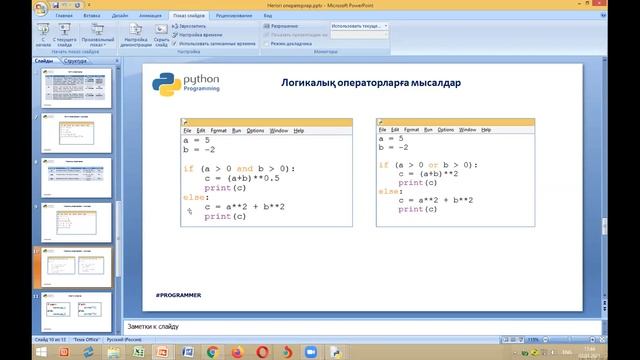
Task: Redo the last action
Action: 77,5
